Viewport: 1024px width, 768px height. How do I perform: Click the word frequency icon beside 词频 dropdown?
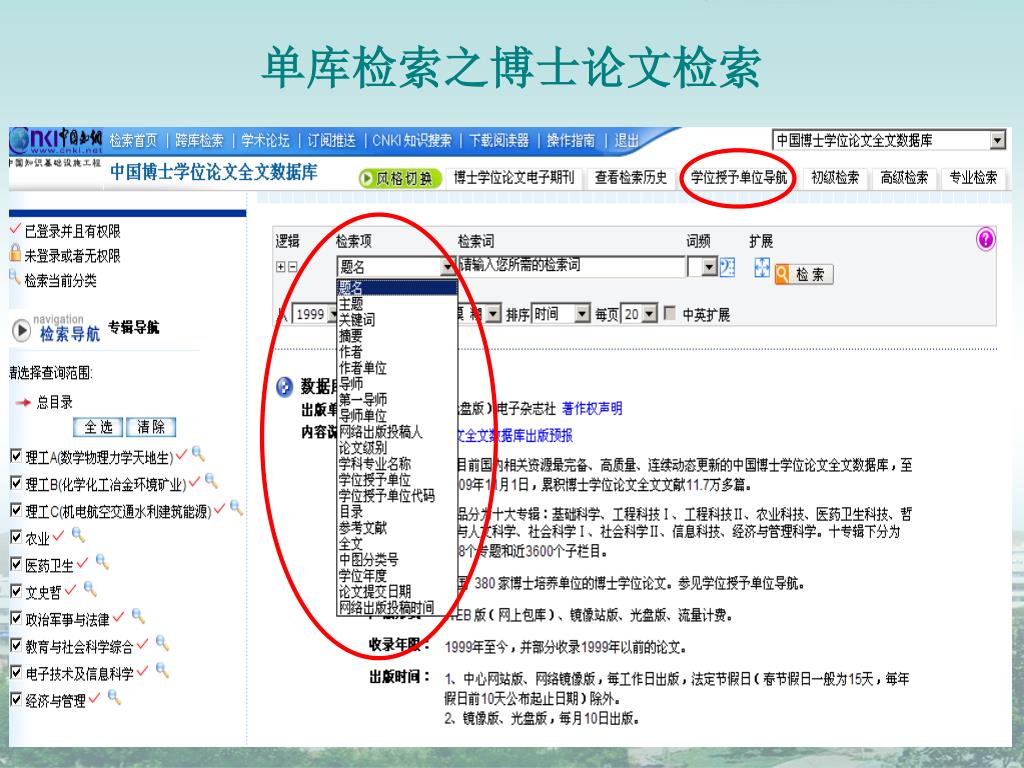[x=728, y=267]
